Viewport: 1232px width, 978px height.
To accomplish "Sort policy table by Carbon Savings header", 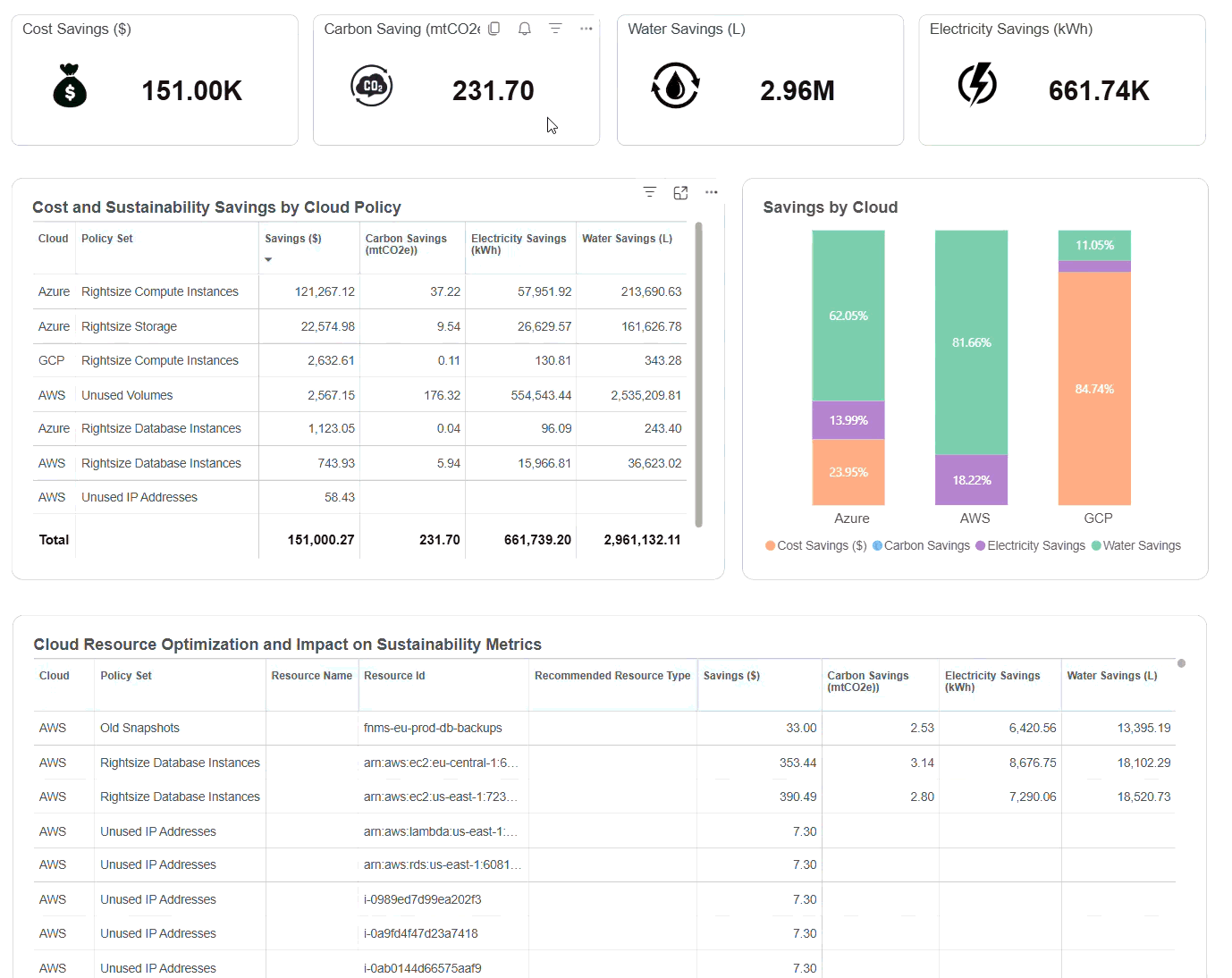I will tap(406, 244).
